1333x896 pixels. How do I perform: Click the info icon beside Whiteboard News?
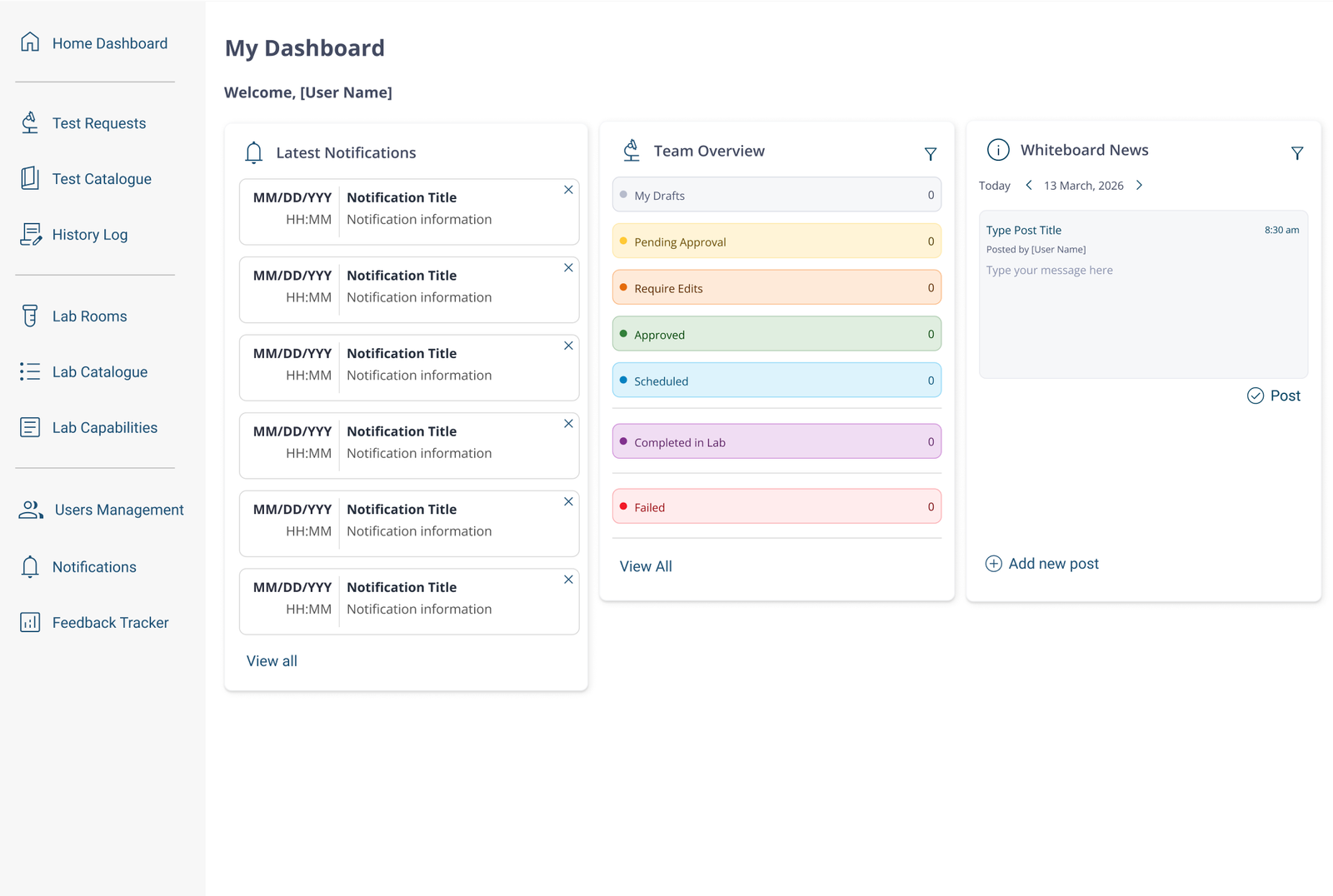[x=998, y=149]
